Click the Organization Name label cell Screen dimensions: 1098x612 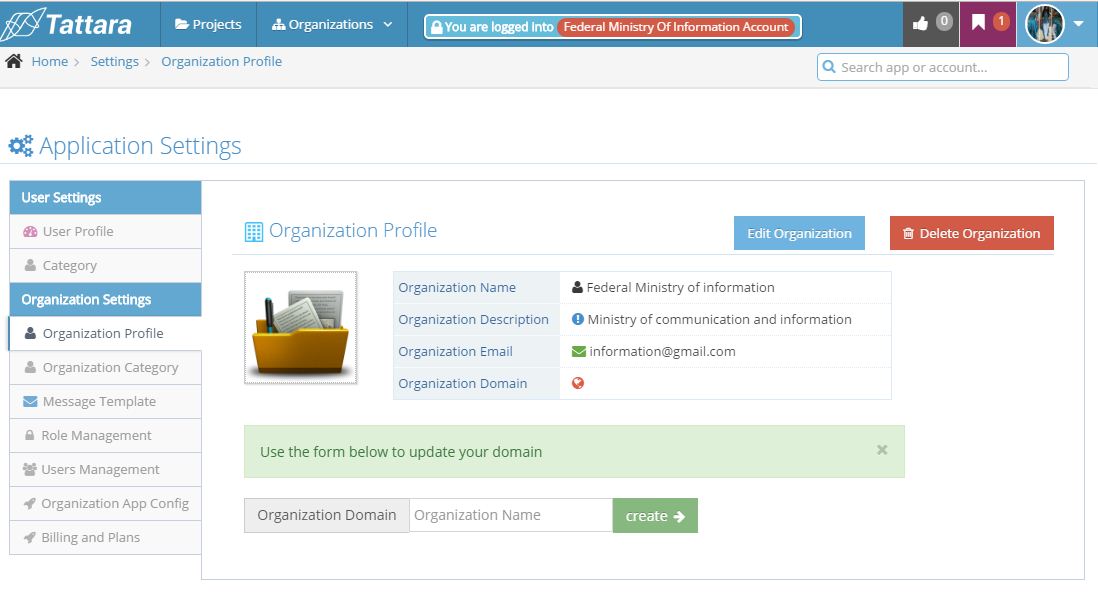point(477,287)
